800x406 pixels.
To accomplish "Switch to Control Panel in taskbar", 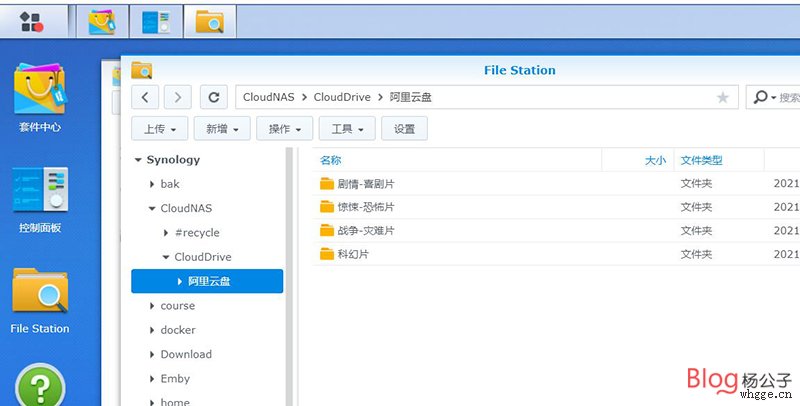I will click(156, 22).
